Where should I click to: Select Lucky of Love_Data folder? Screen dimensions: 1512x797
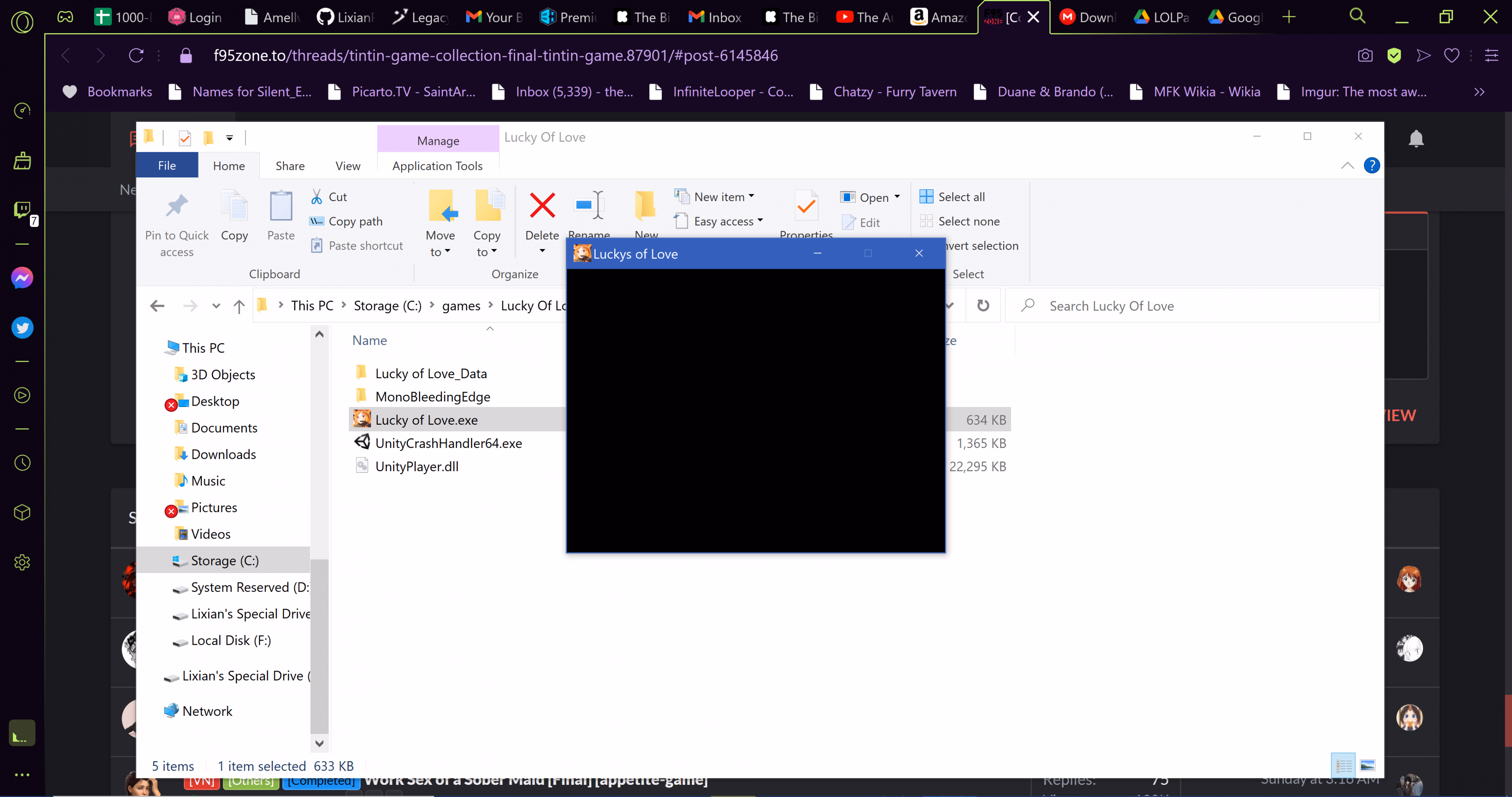point(431,373)
